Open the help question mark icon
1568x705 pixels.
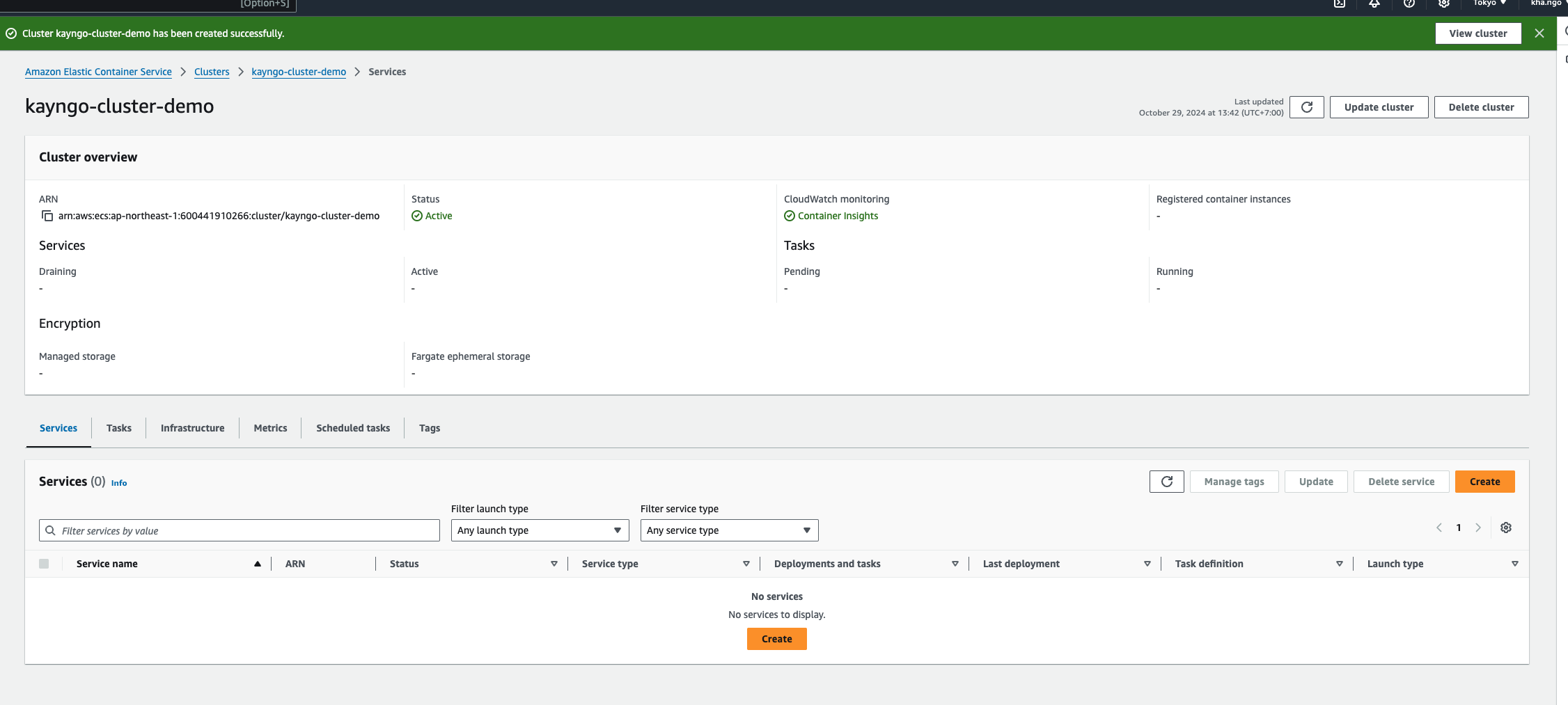1409,3
